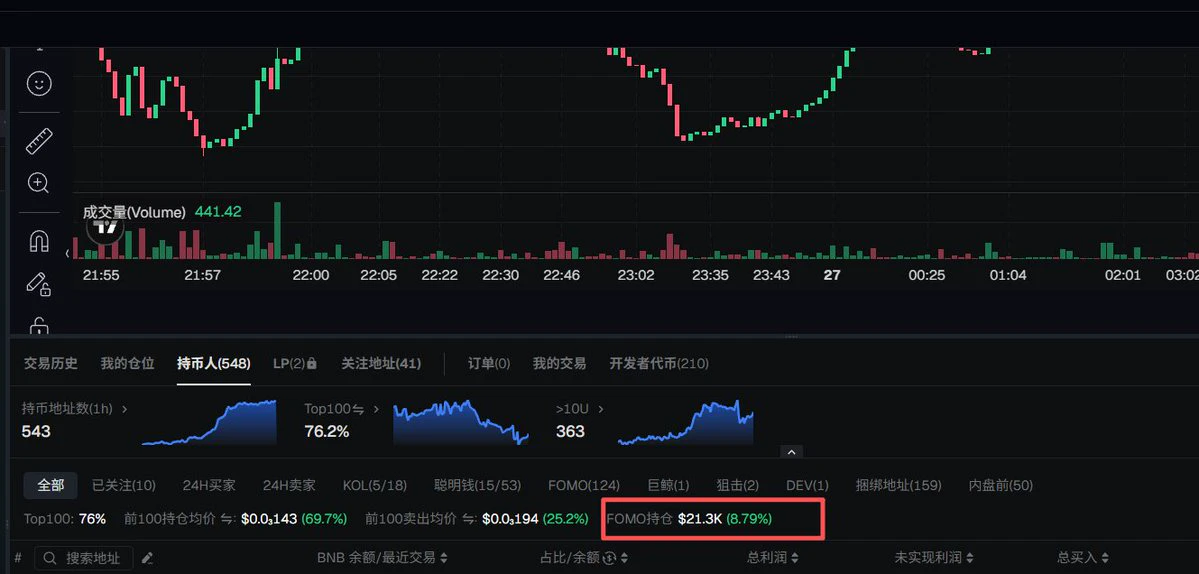The image size is (1199, 574).
Task: Filter holders by 已关注(10)
Action: (x=123, y=485)
